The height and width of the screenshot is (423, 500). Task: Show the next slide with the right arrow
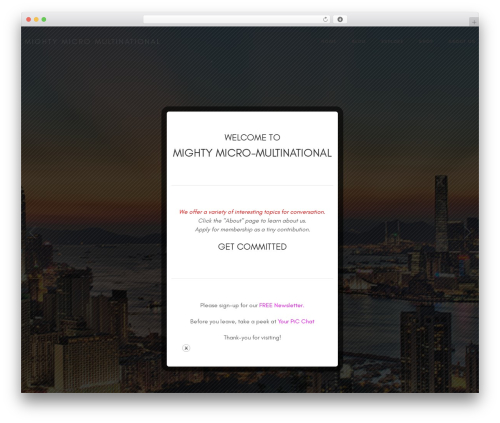(x=468, y=232)
